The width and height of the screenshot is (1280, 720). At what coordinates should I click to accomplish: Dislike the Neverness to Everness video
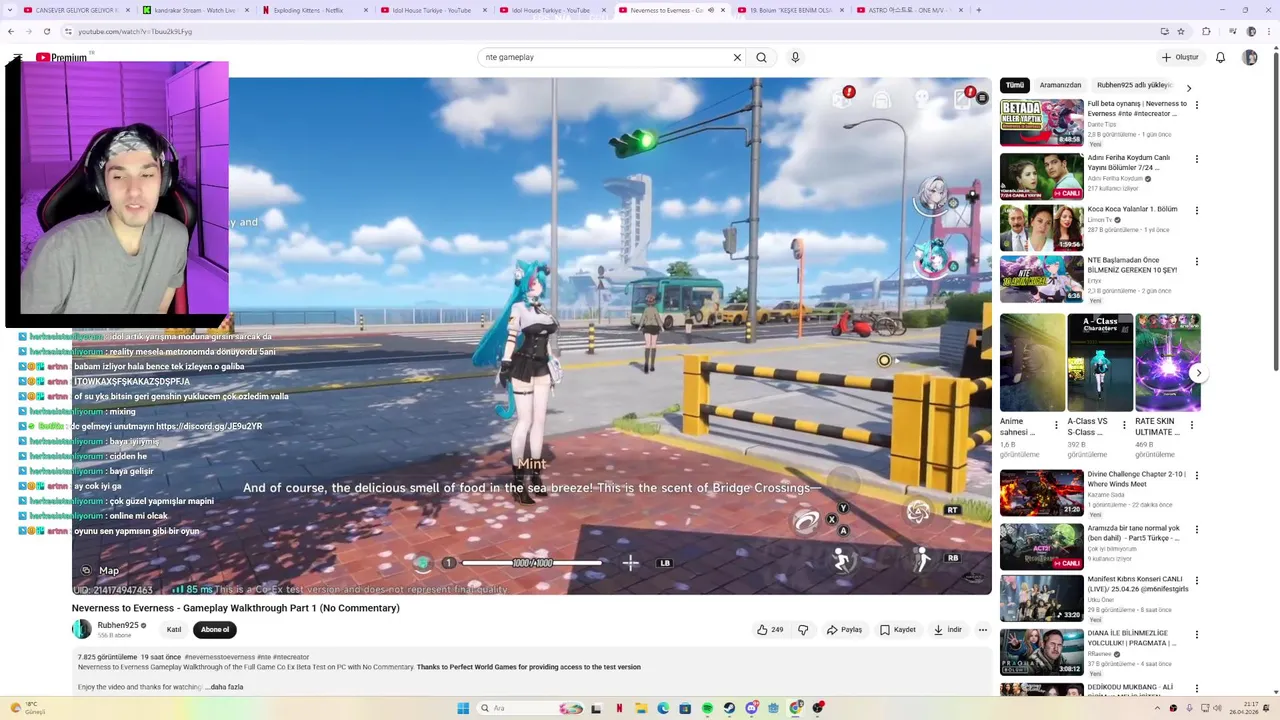pos(803,630)
